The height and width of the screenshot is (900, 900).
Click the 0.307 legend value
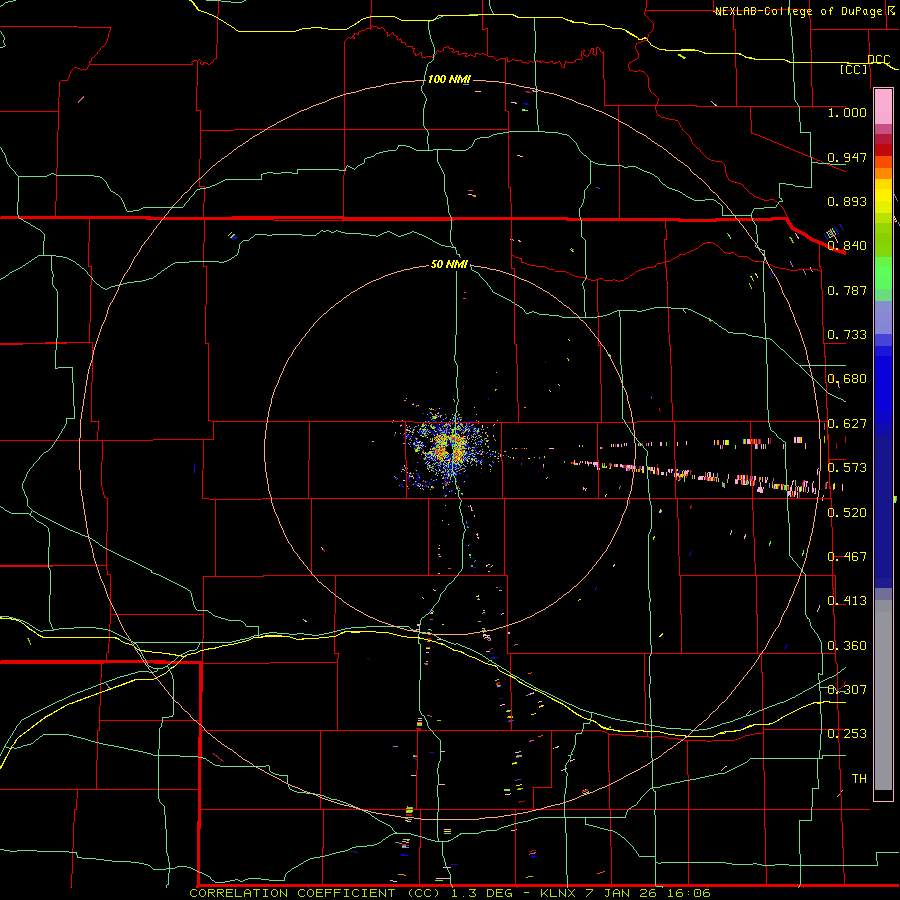click(847, 690)
